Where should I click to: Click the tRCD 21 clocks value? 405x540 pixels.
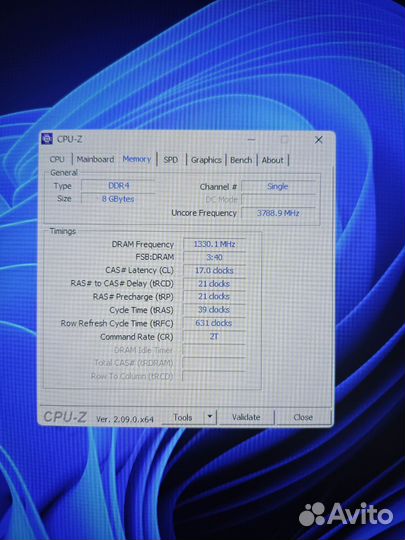(215, 284)
